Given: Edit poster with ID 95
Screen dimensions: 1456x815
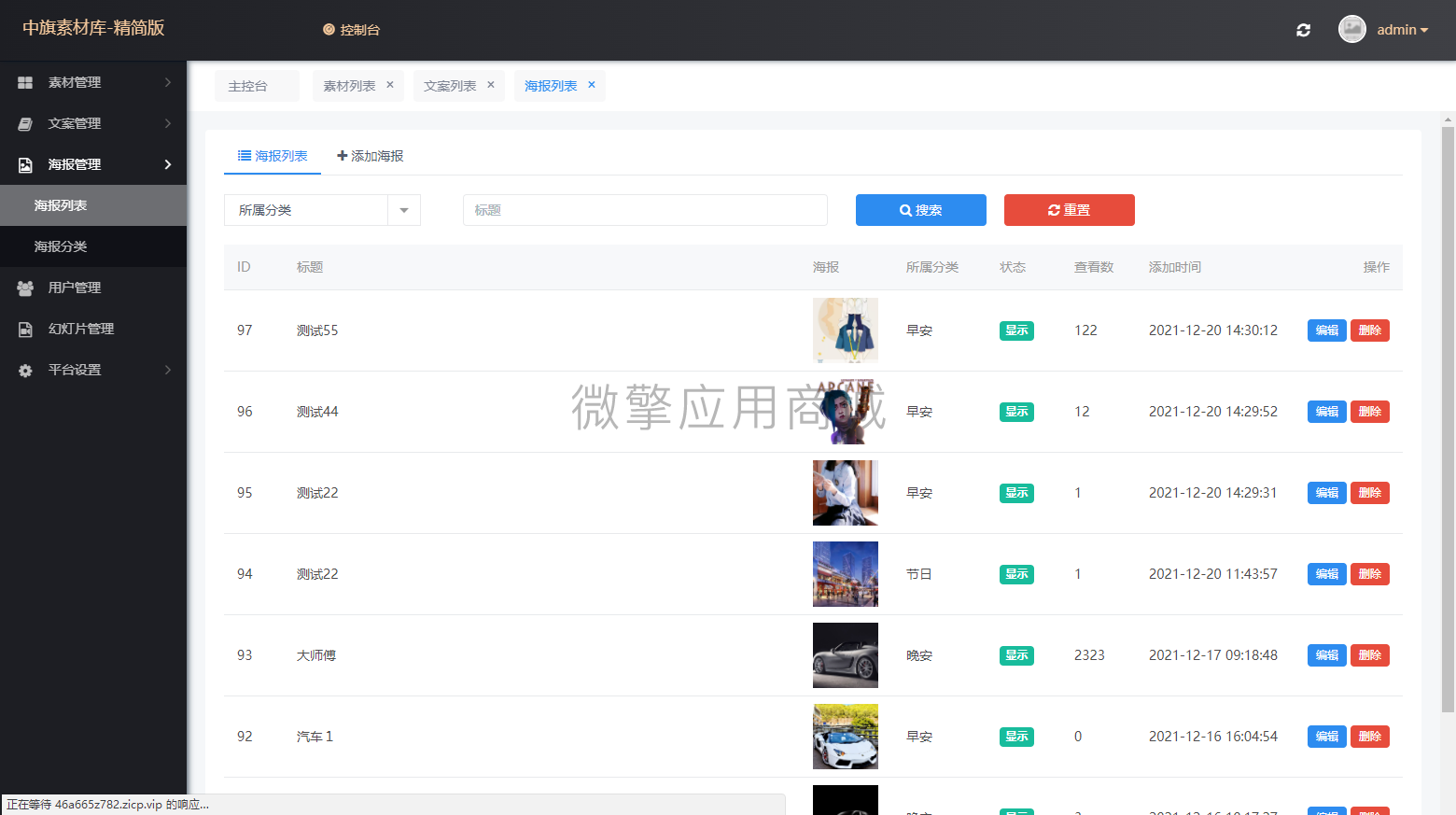Looking at the screenshot, I should tap(1327, 493).
